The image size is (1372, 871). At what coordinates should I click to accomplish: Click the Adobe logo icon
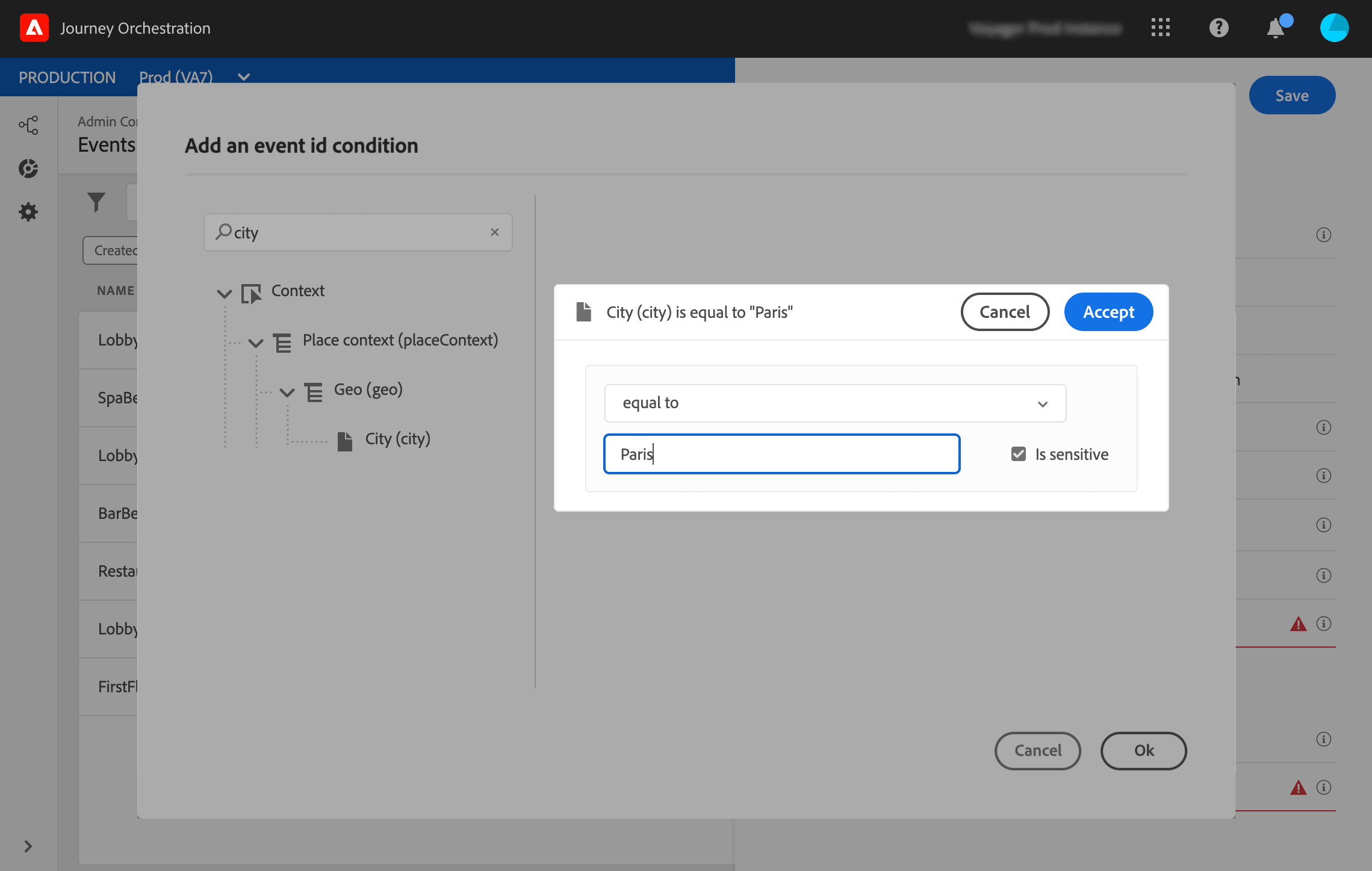[34, 28]
